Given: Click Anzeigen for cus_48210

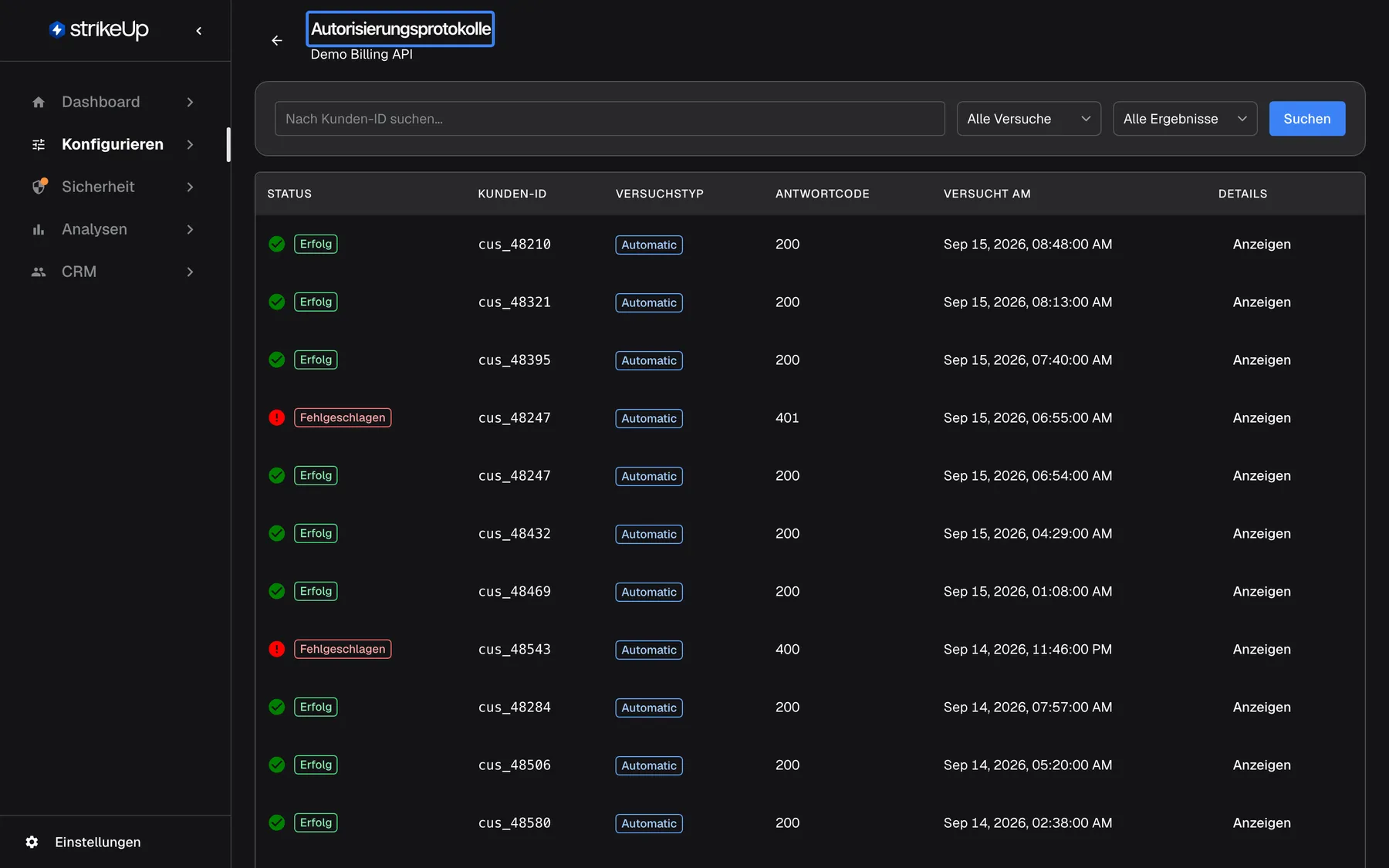Looking at the screenshot, I should point(1261,244).
